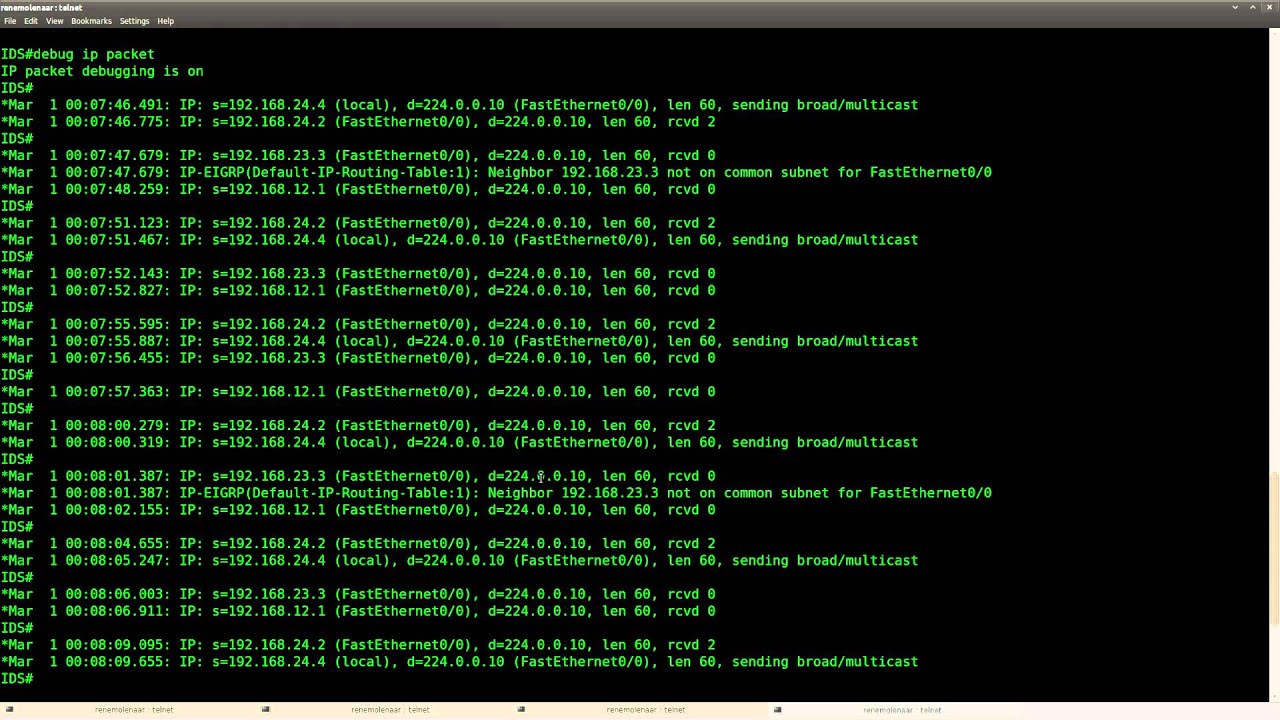
Task: Click the log line timestamped 00:07:52.827
Action: coord(358,290)
